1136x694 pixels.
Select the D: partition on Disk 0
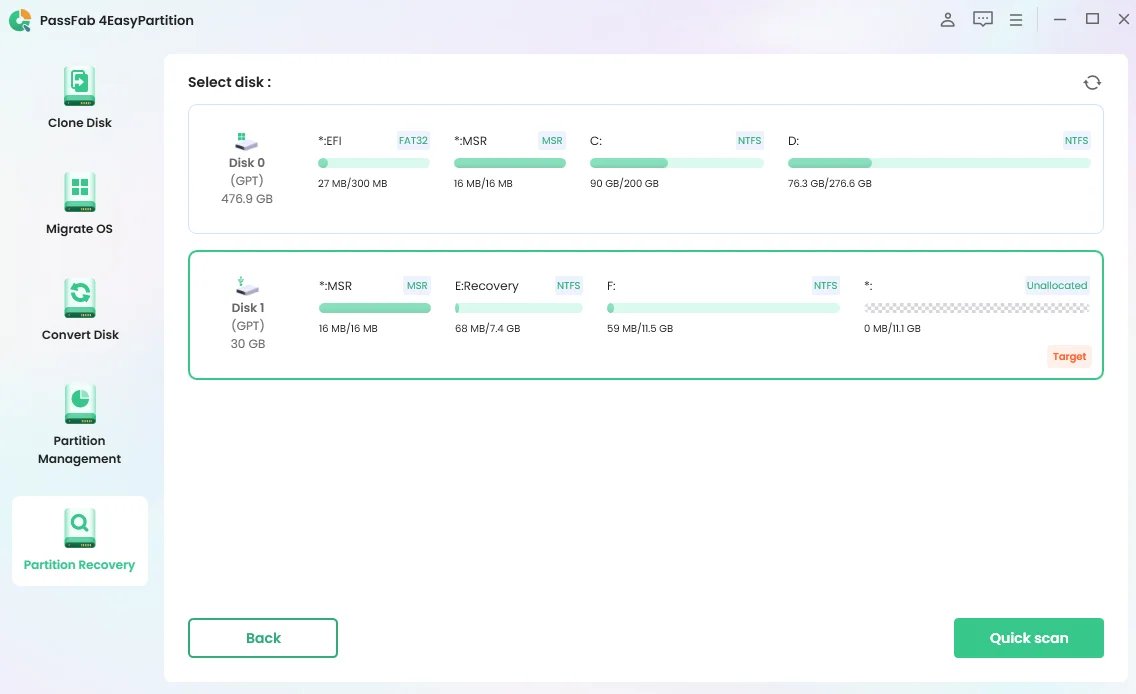[938, 162]
